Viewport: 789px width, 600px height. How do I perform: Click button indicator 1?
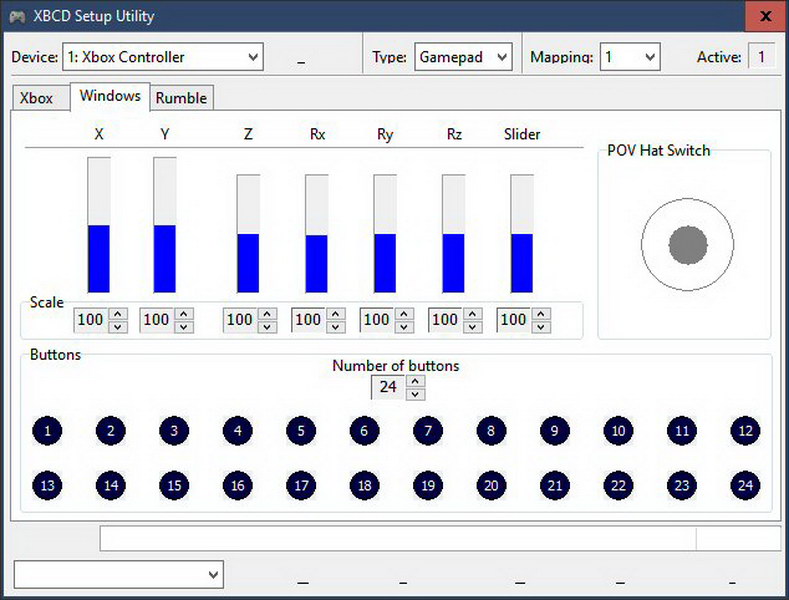coord(47,431)
